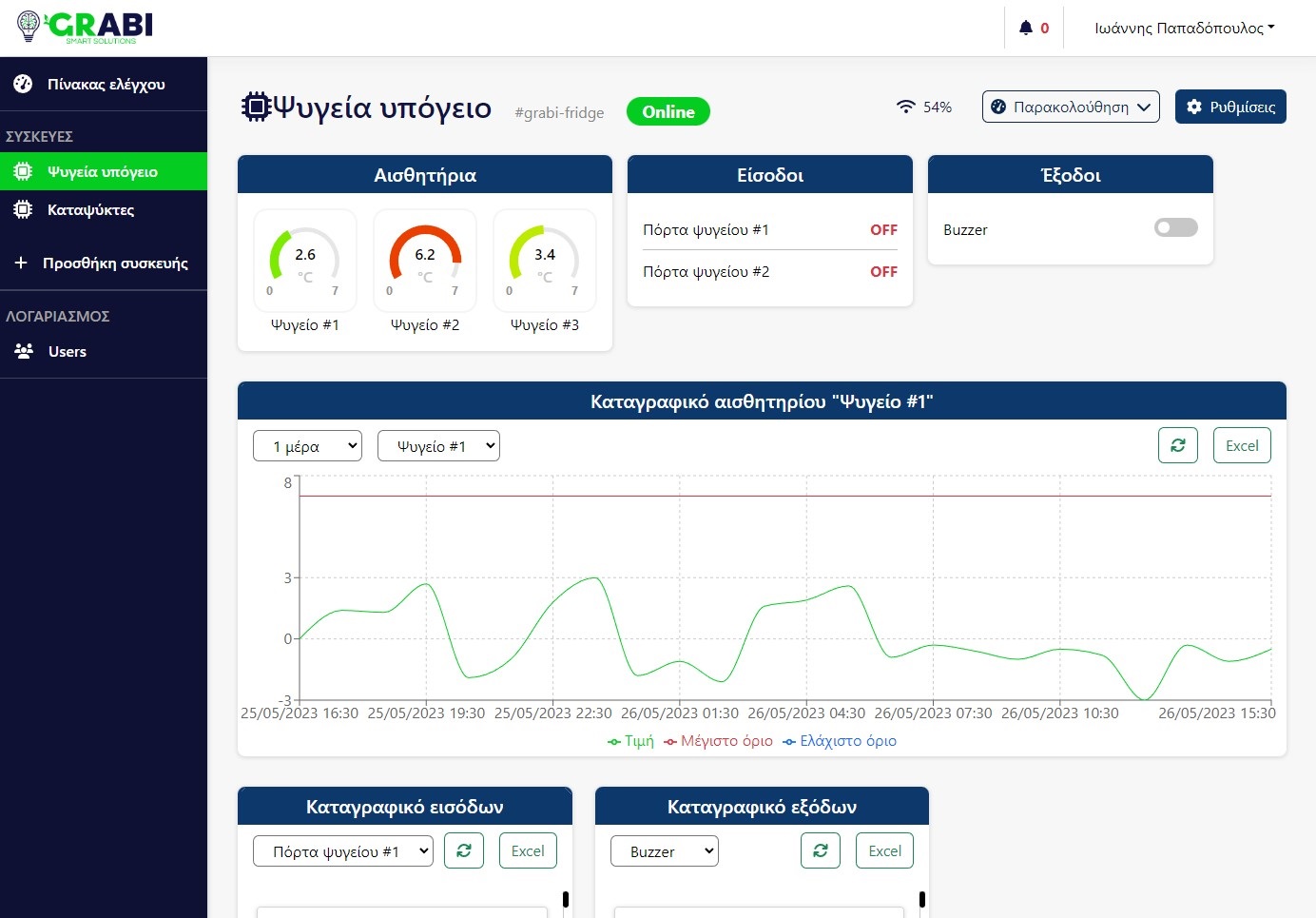Open the Καταψύκτες device in the sidebar
The width and height of the screenshot is (1316, 918).
tap(104, 209)
